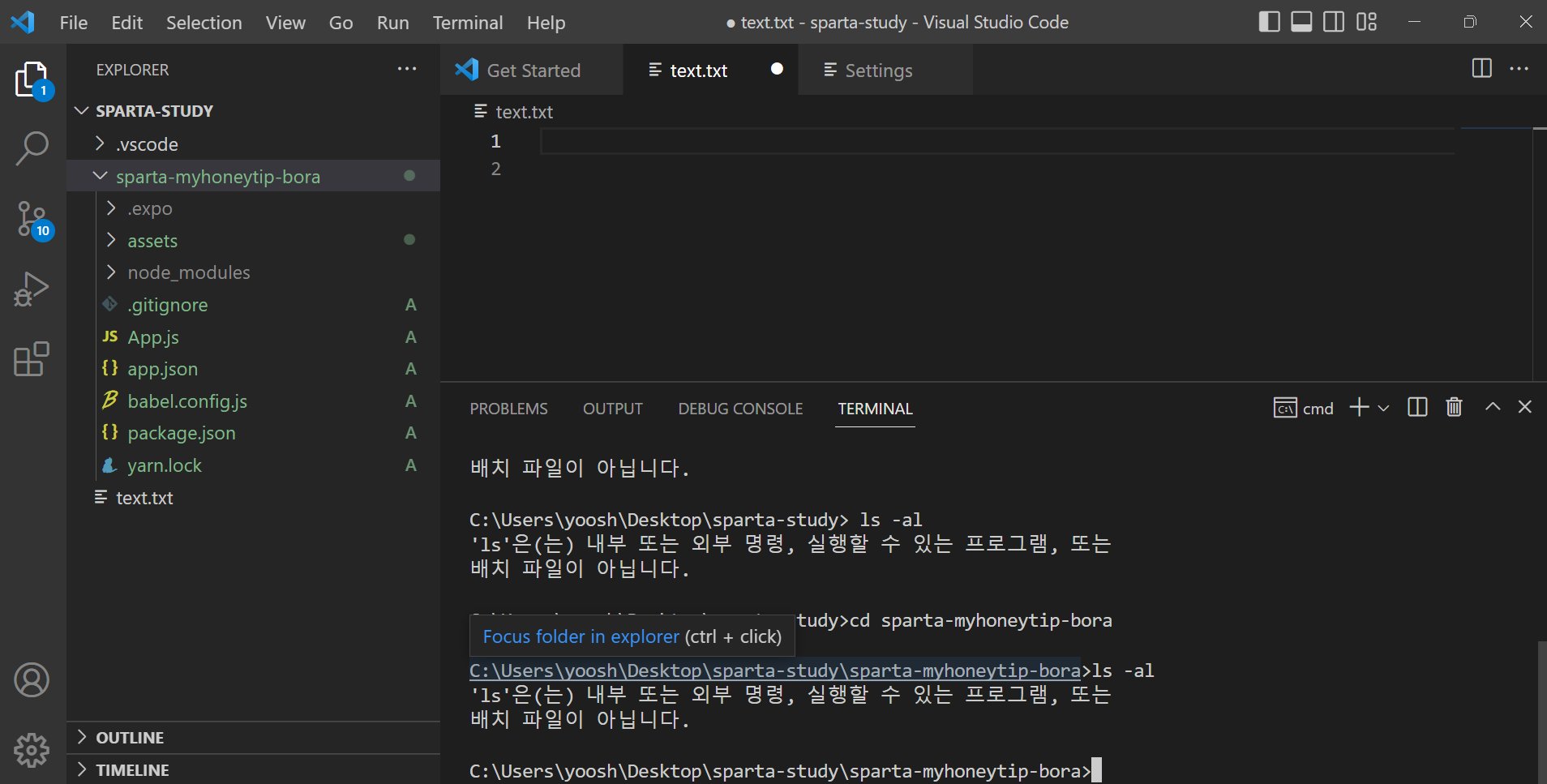
Task: Open Explorer views and more actions menu
Action: point(407,70)
